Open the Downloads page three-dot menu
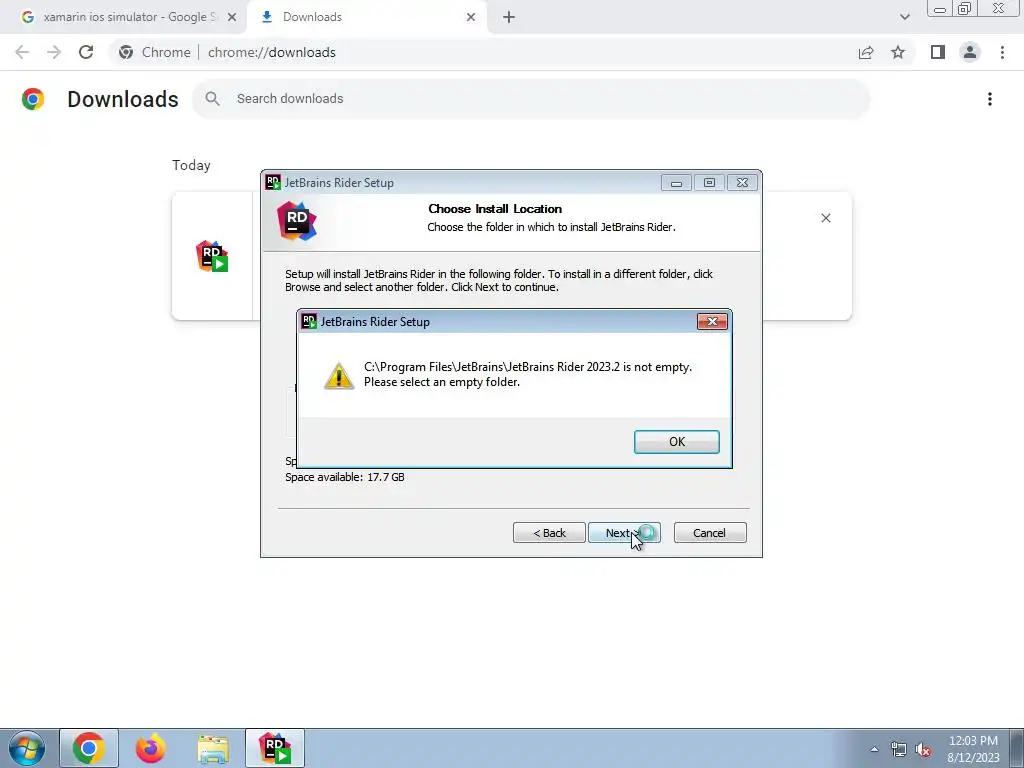The width and height of the screenshot is (1024, 768). pyautogui.click(x=990, y=99)
